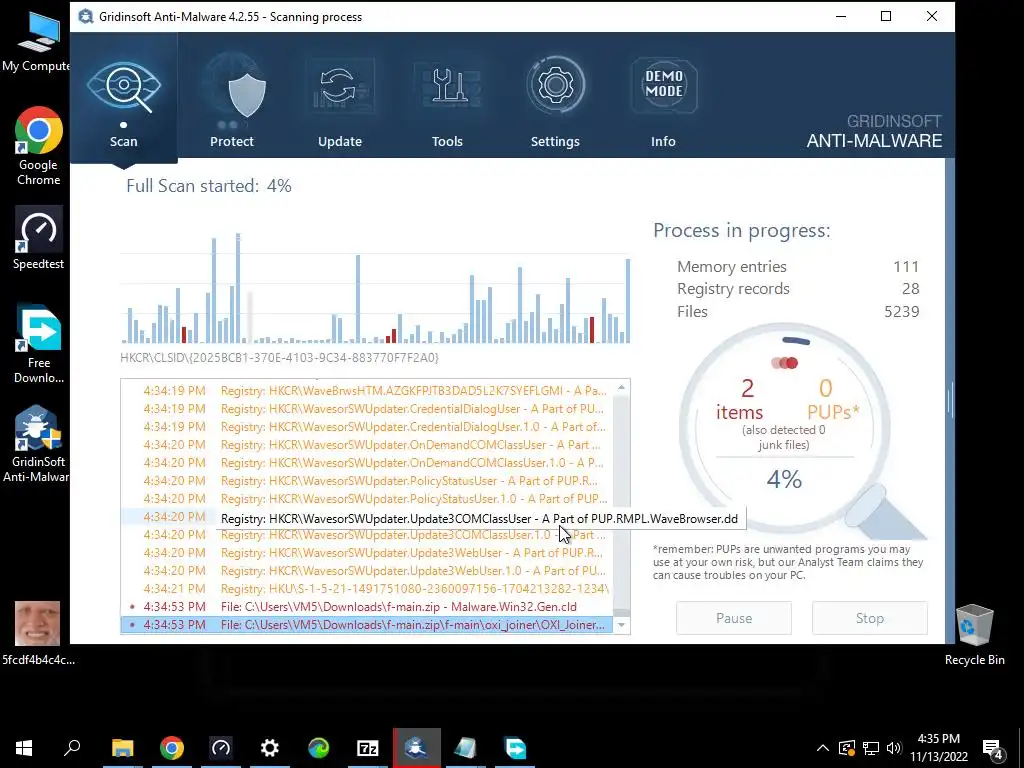
Task: Click the 0 PUPs counter
Action: click(833, 400)
